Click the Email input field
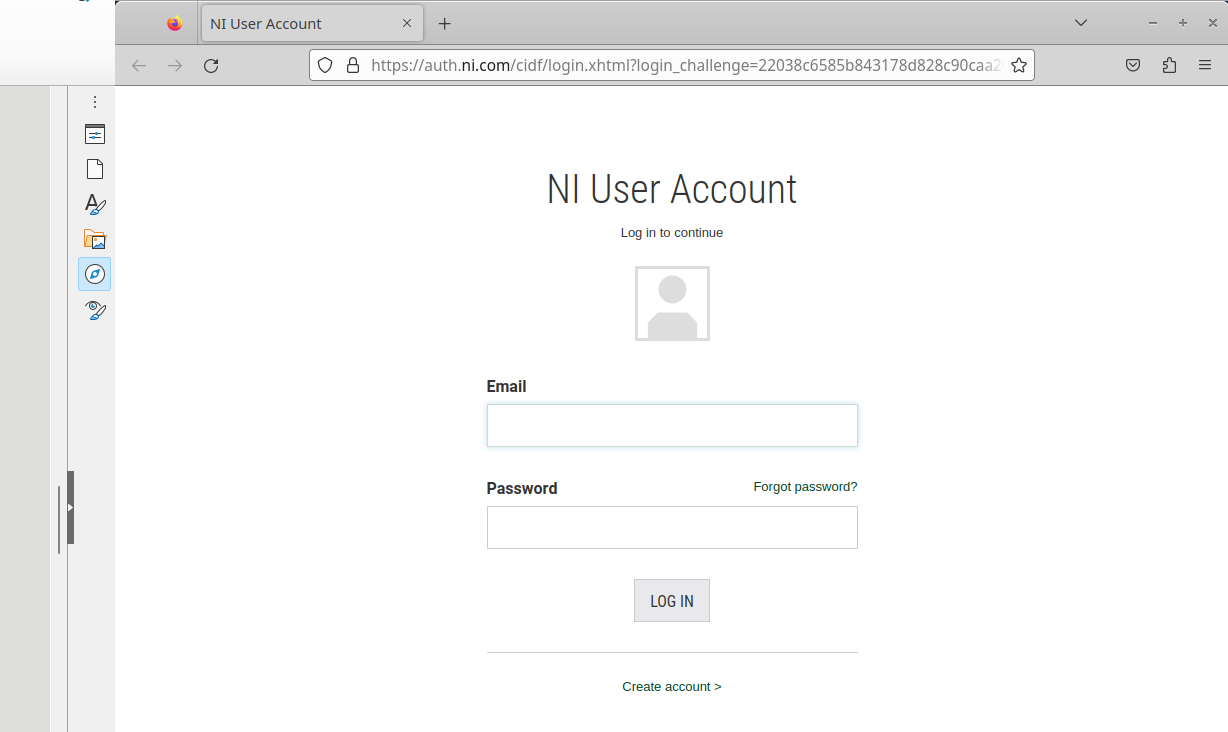 click(x=672, y=425)
